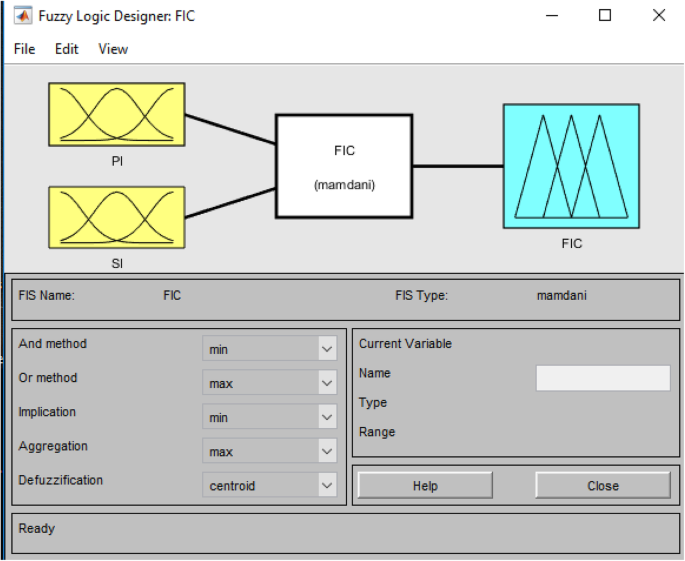Click the PI label under input

[117, 161]
